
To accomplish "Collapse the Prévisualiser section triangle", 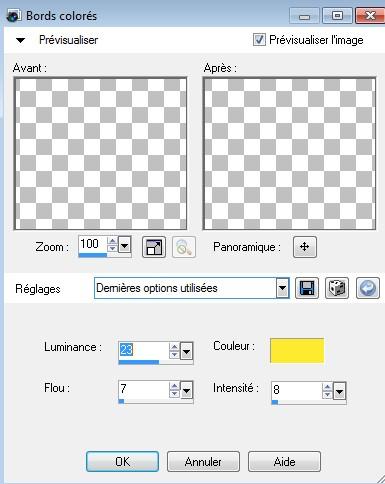I will pos(21,40).
